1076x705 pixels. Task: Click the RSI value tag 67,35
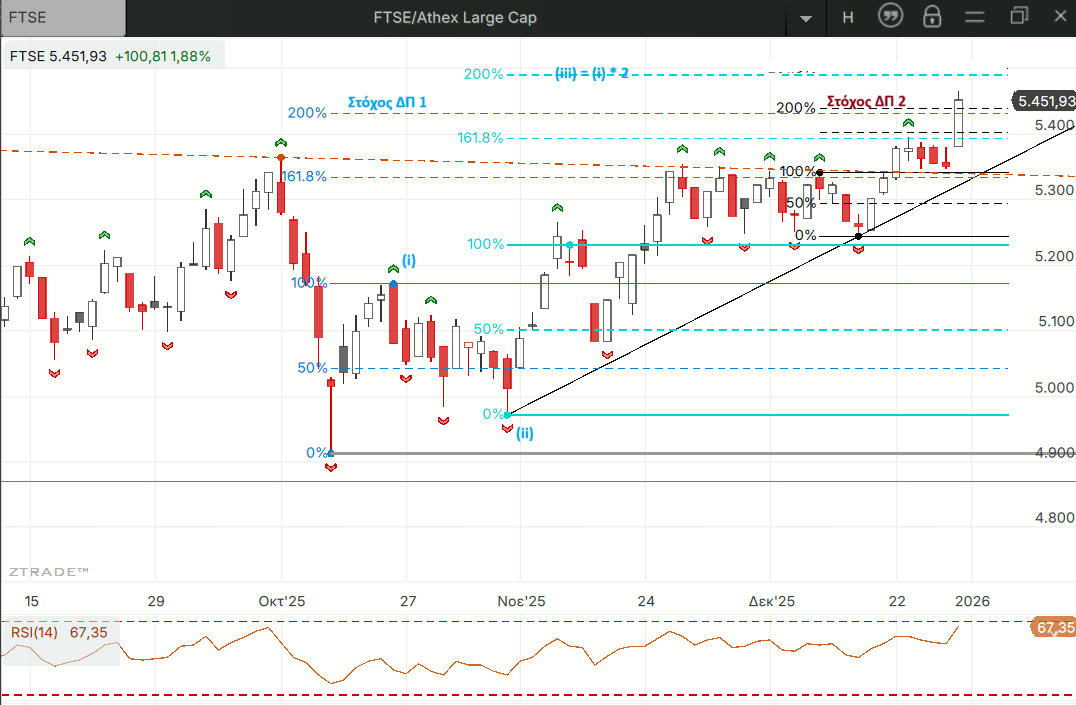point(1053,628)
